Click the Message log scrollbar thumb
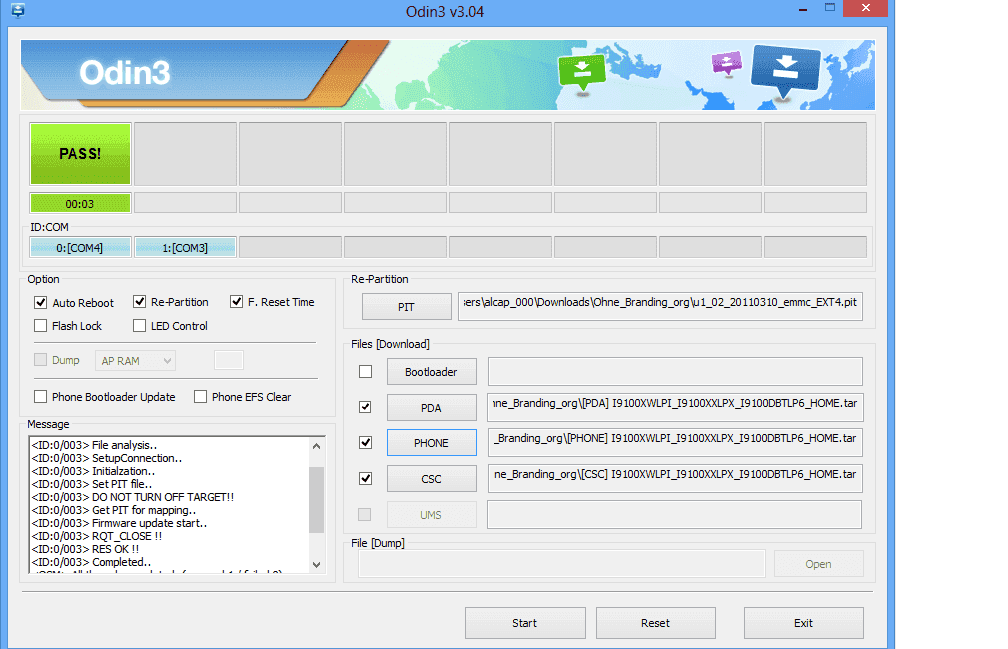Image resolution: width=1008 pixels, height=649 pixels. [316, 500]
